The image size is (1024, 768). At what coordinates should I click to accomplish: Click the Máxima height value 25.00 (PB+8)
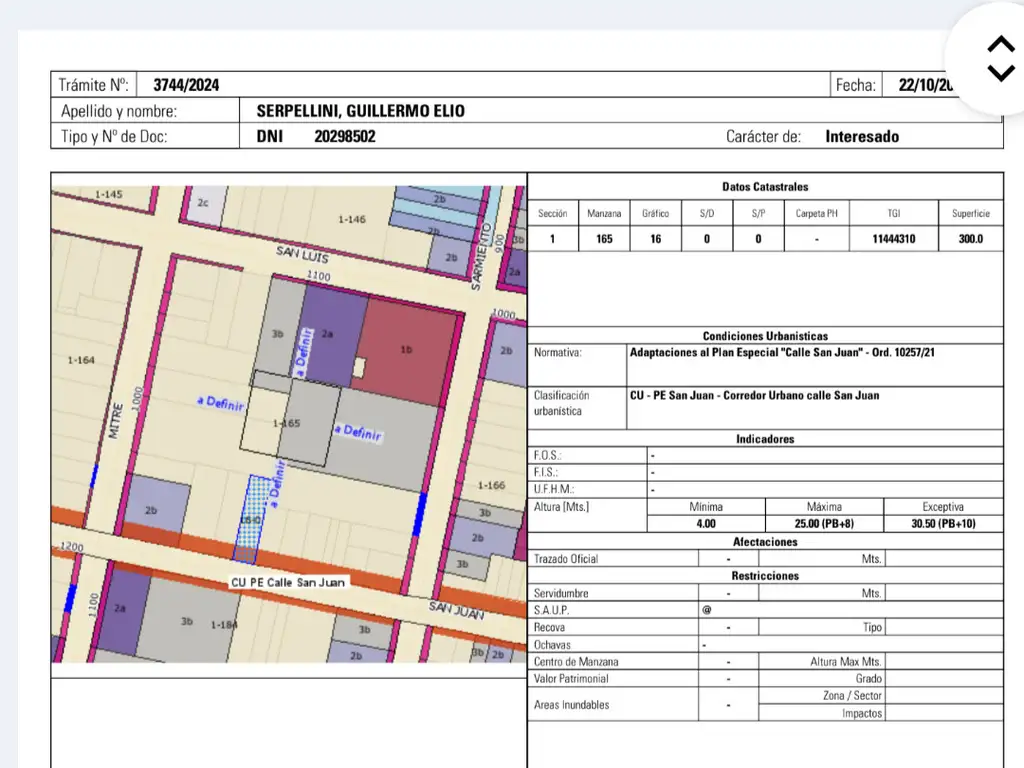coord(823,523)
